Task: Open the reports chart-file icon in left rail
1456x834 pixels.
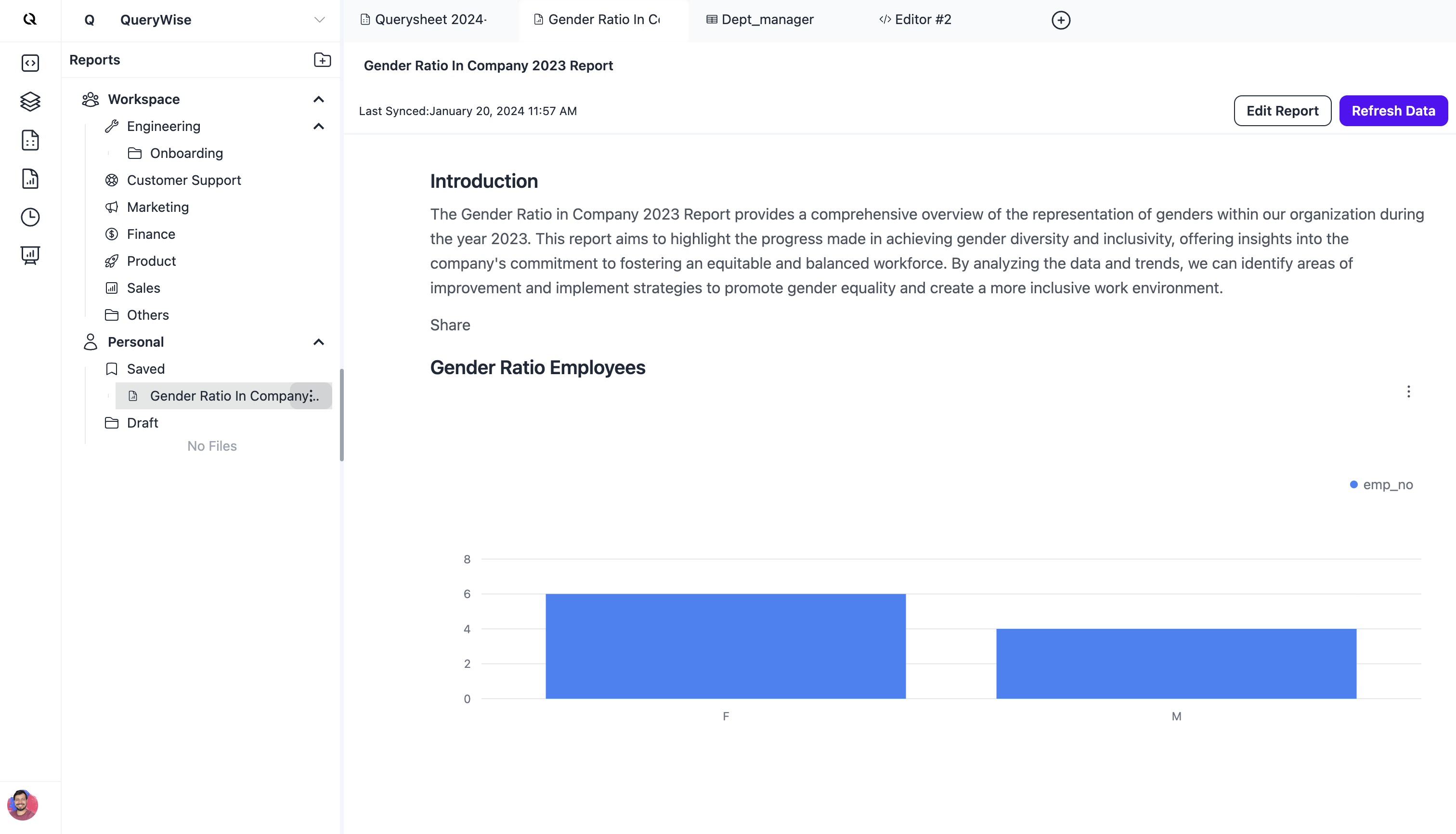Action: point(30,179)
